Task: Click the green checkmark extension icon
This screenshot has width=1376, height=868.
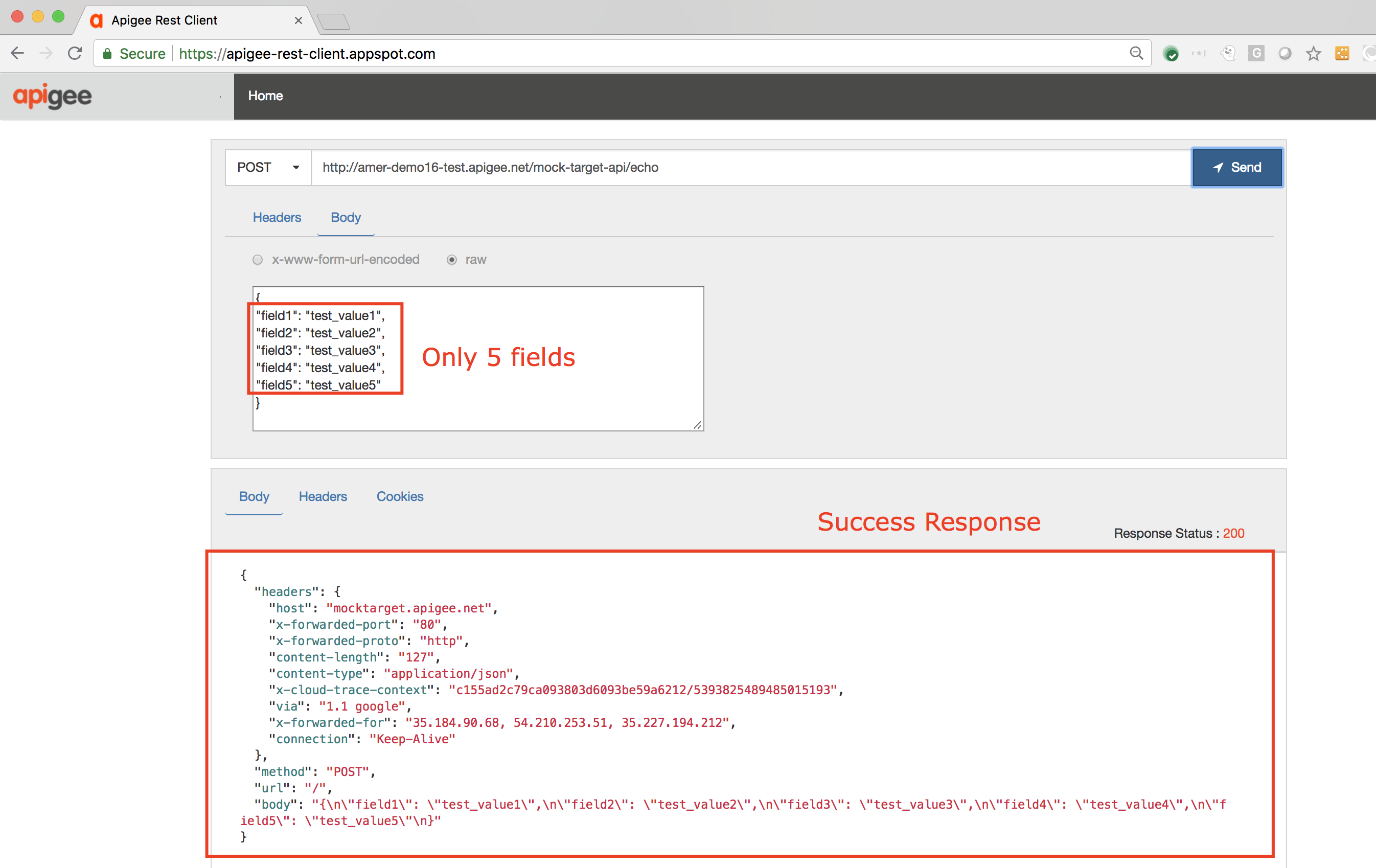Action: click(1171, 54)
